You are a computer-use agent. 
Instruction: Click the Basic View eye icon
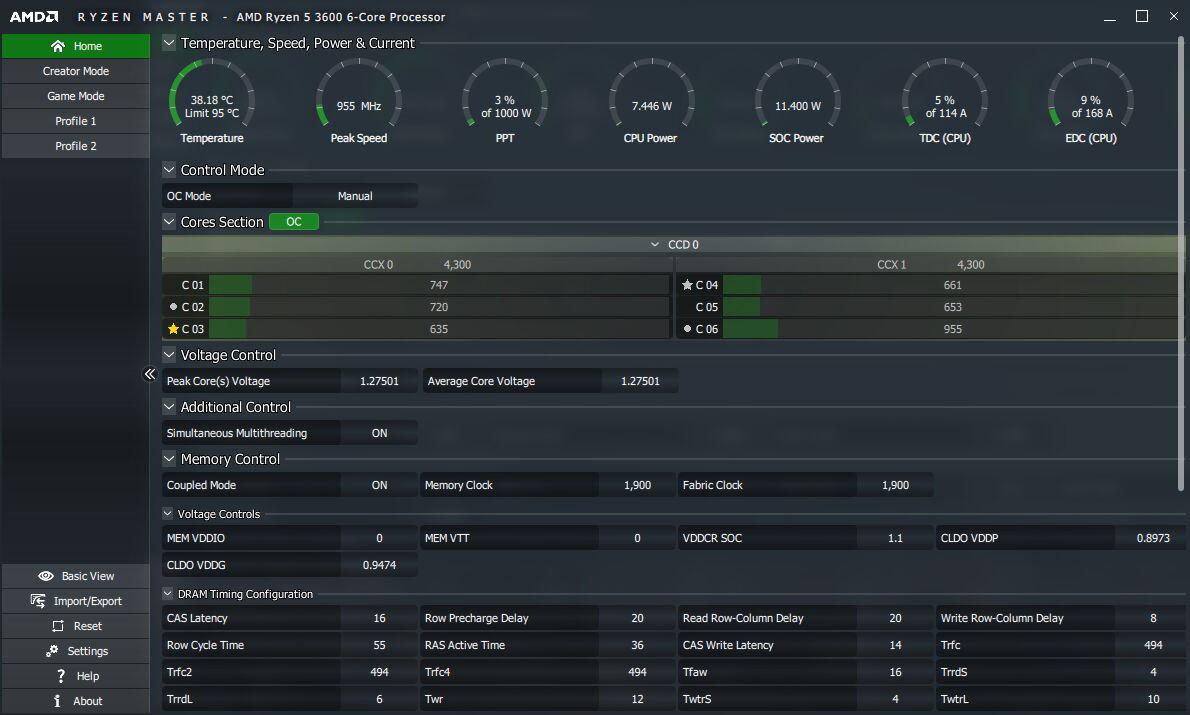coord(46,576)
